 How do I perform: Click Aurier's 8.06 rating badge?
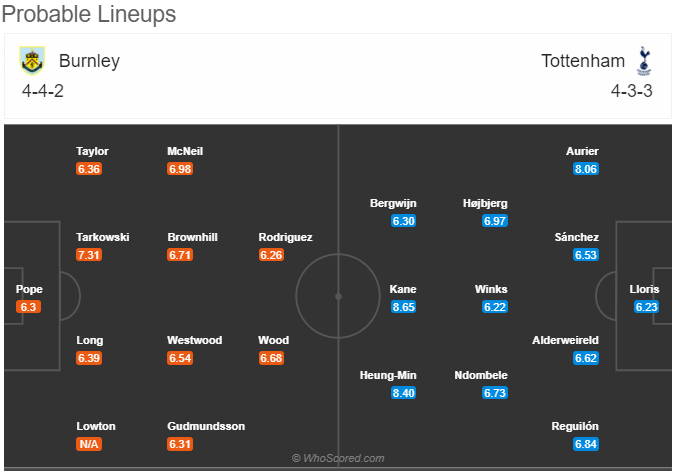pyautogui.click(x=586, y=169)
